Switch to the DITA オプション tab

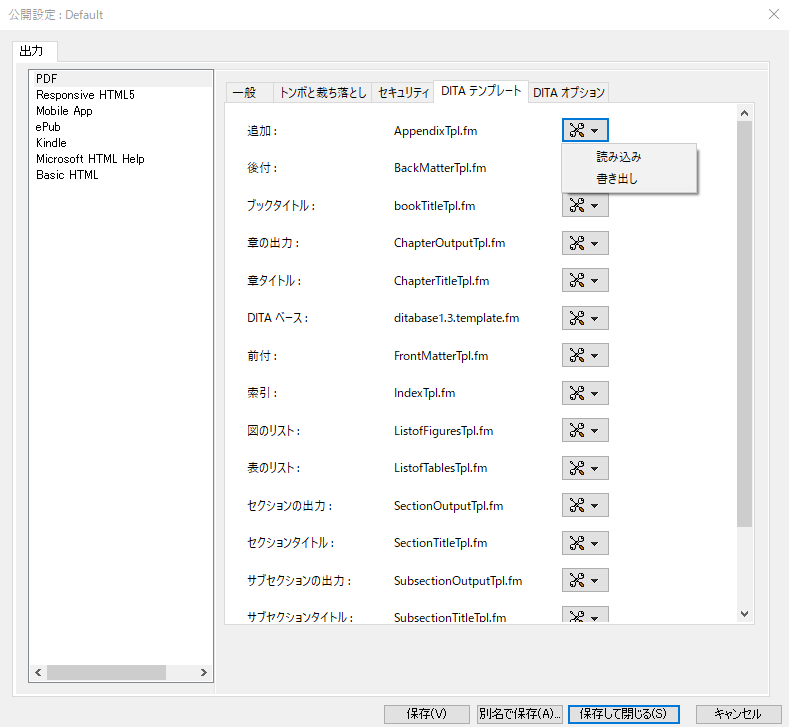[568, 93]
